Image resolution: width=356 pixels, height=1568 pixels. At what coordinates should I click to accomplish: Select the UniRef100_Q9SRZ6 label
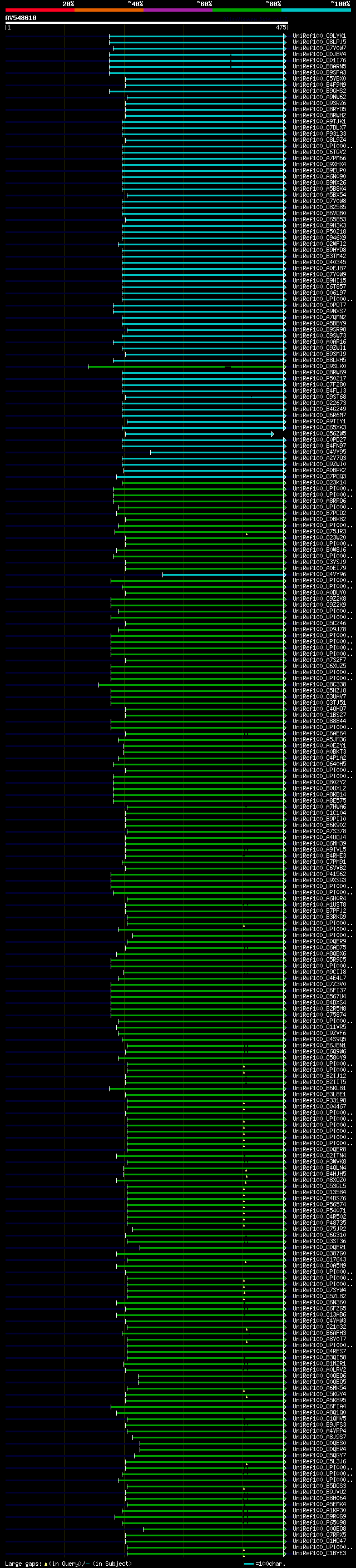[x=319, y=103]
